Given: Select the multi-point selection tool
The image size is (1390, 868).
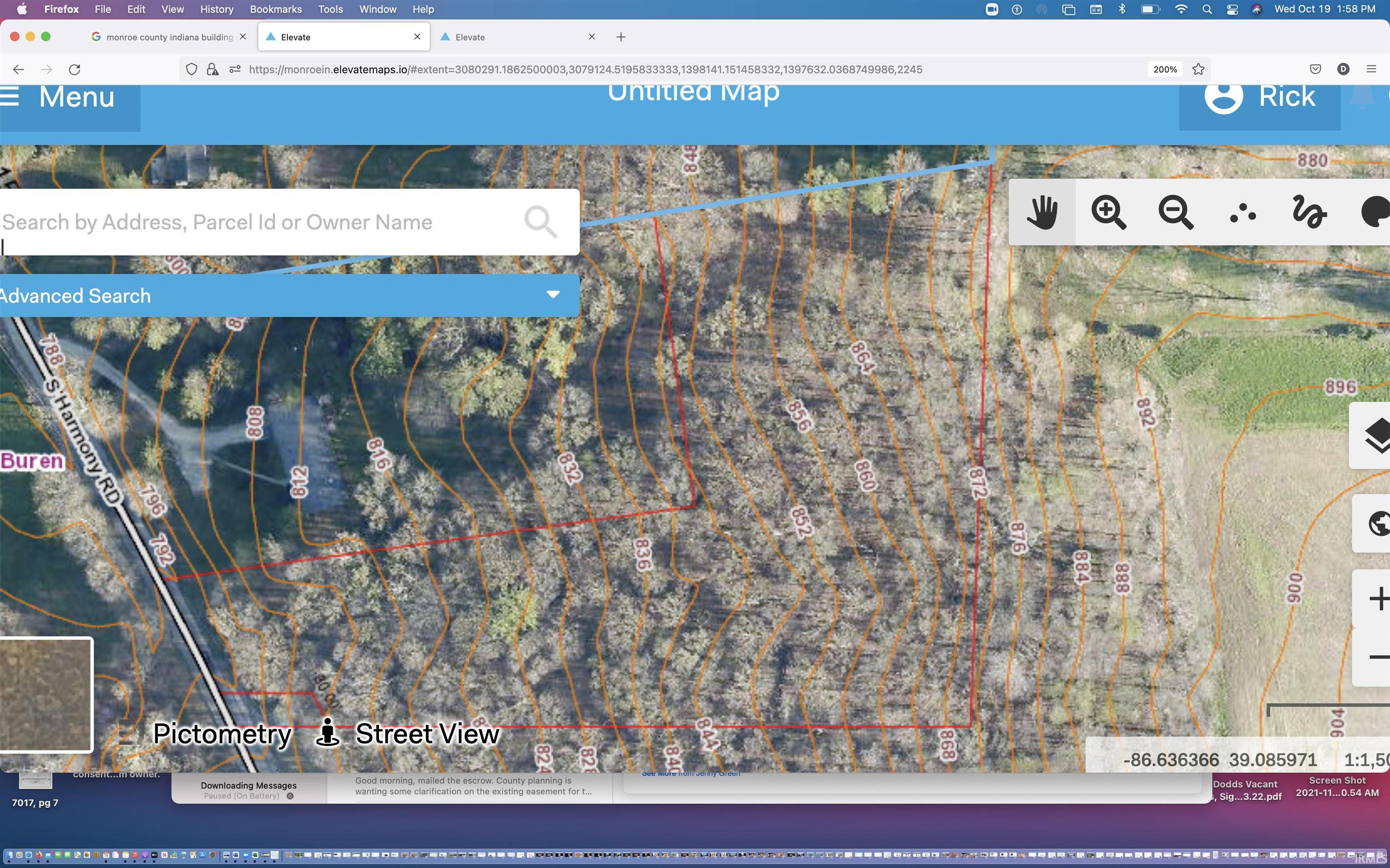Looking at the screenshot, I should coord(1242,213).
